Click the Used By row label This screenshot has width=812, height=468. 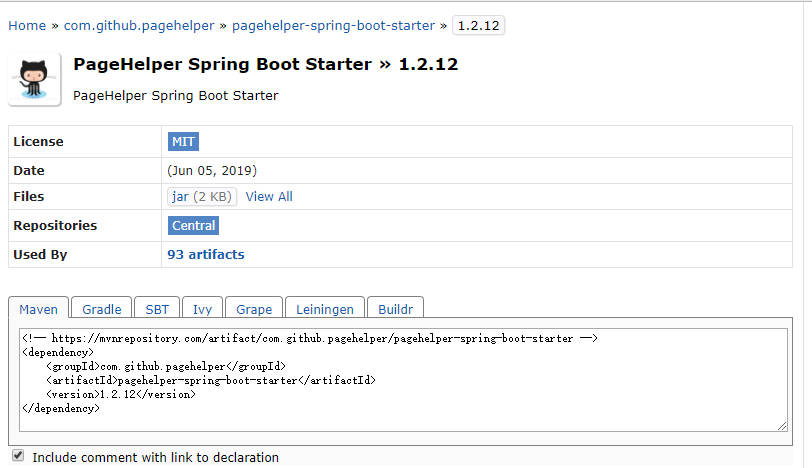coord(40,254)
